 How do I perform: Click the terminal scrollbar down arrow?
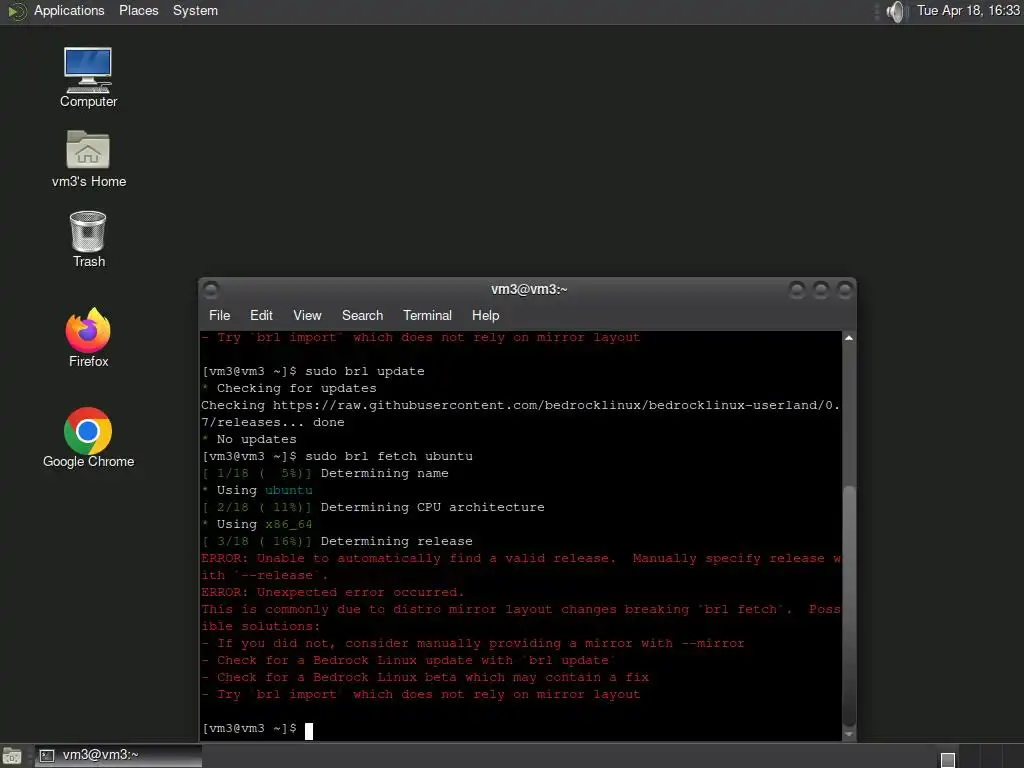coord(849,734)
